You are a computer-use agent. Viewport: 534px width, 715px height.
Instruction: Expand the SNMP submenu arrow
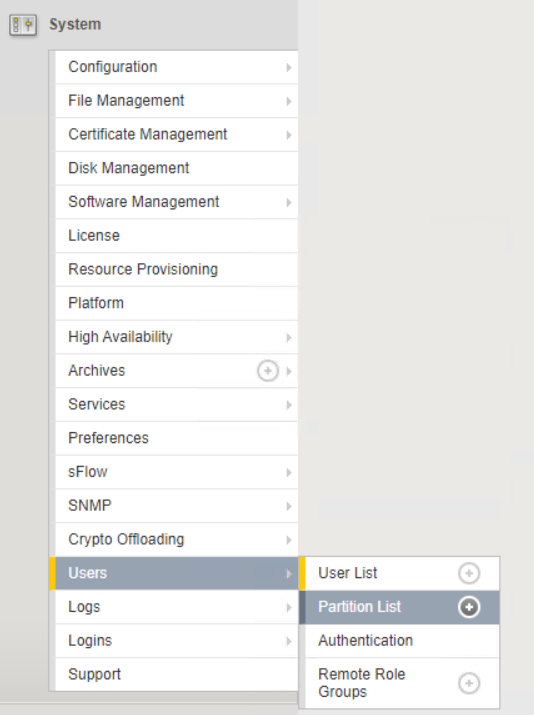(x=289, y=506)
